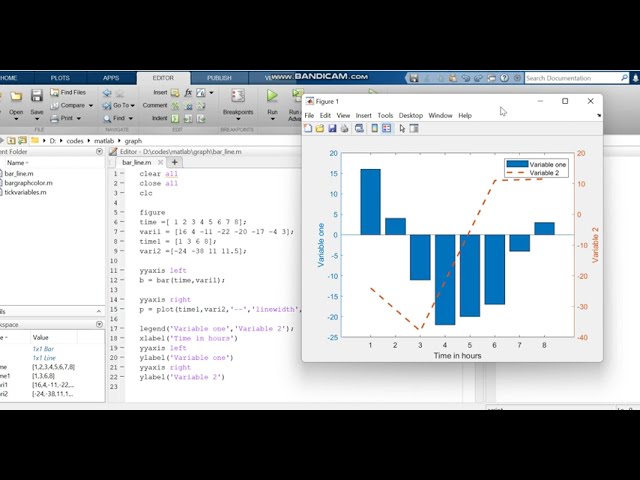Click the Variable one legend entry in the plot
The image size is (640, 480).
[x=536, y=164]
